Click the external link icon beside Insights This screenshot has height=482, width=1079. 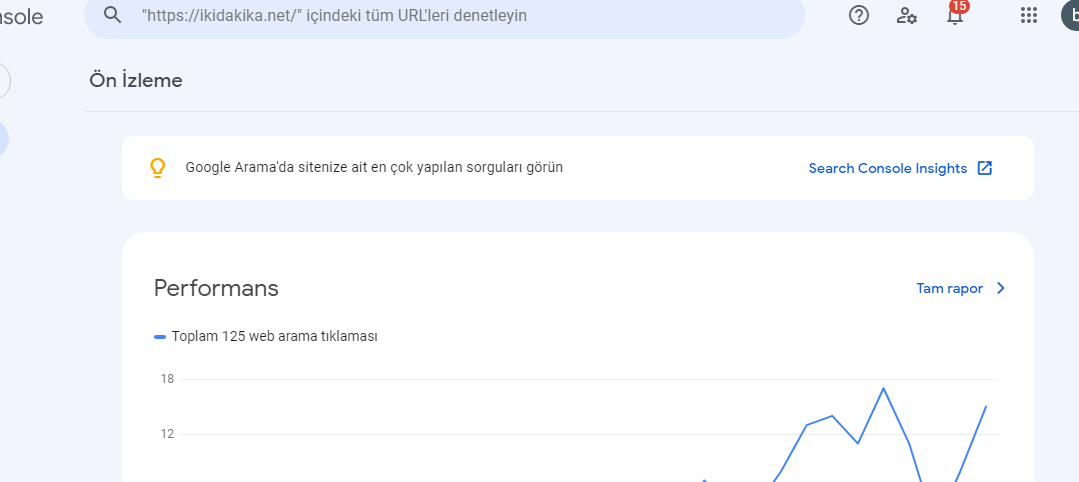click(x=985, y=168)
